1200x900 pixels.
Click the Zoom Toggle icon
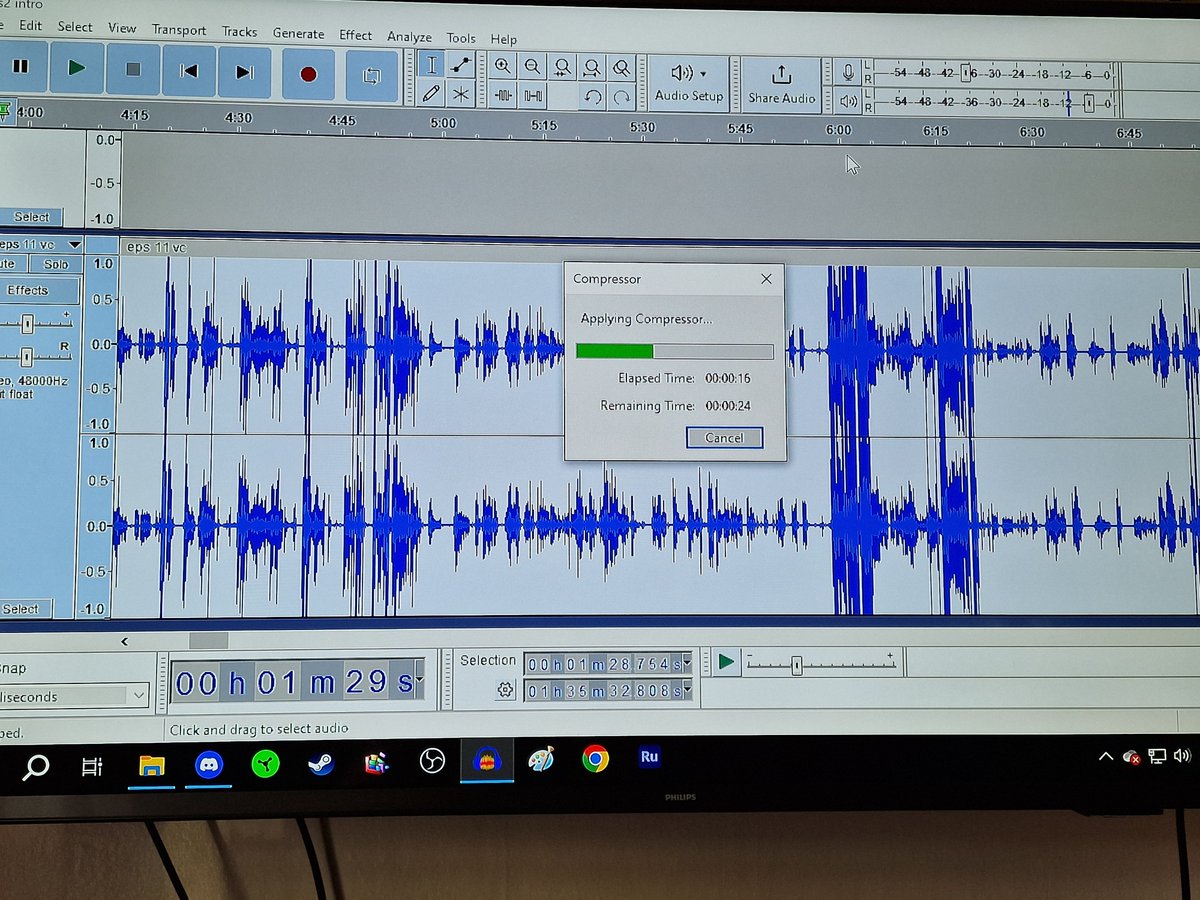click(x=622, y=68)
